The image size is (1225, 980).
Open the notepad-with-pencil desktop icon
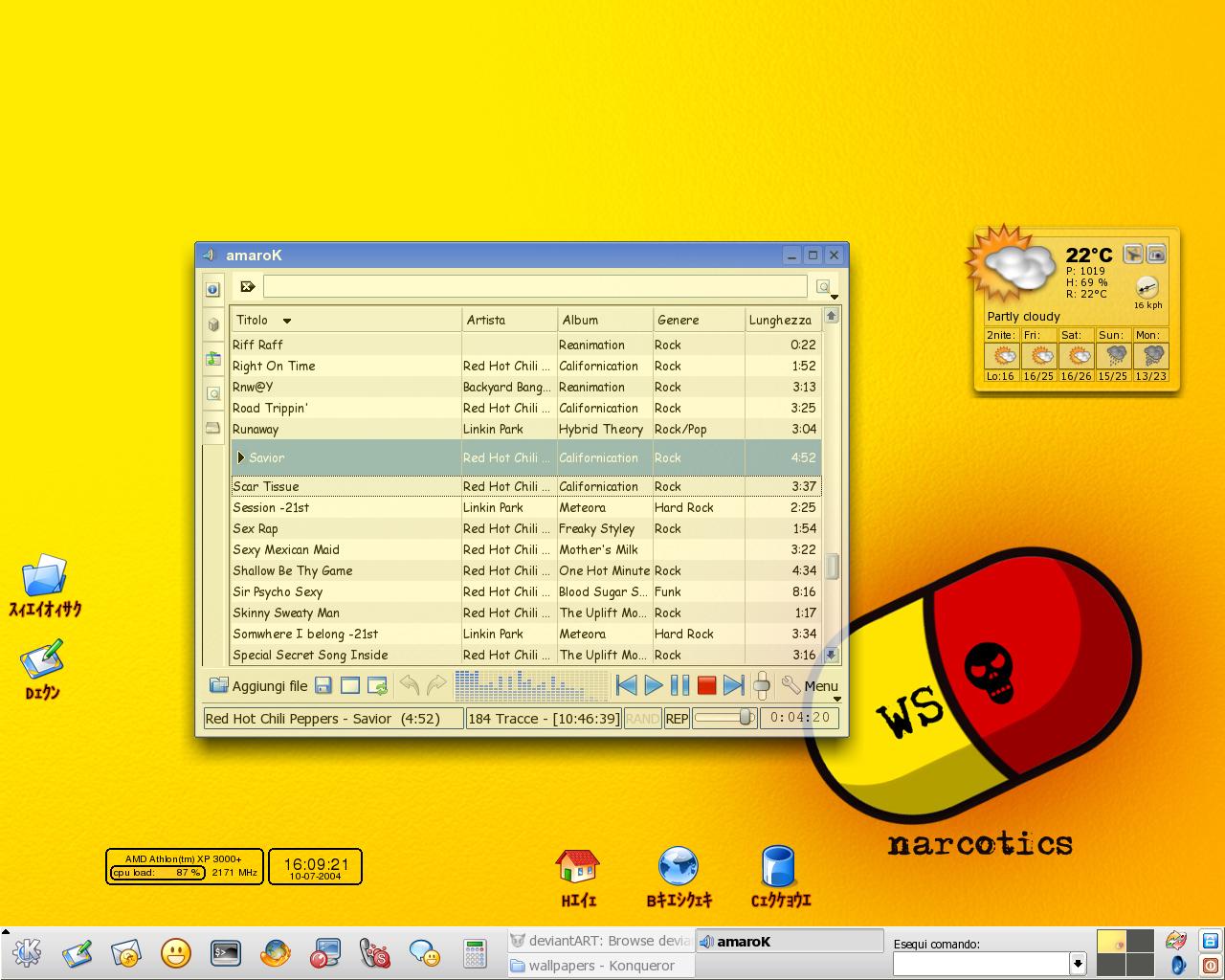[42, 658]
